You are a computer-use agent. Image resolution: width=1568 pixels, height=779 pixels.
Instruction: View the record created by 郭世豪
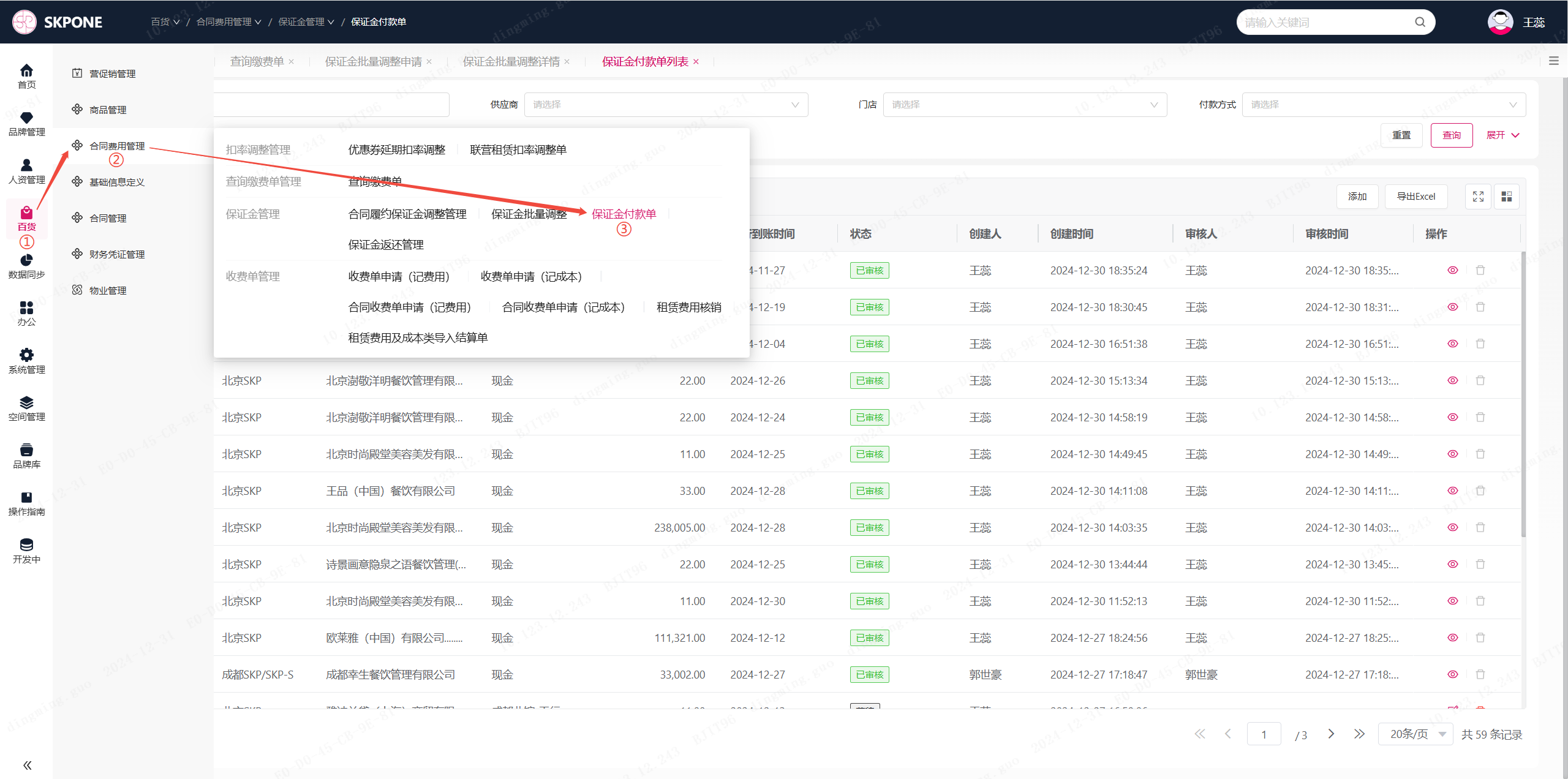tap(1453, 674)
